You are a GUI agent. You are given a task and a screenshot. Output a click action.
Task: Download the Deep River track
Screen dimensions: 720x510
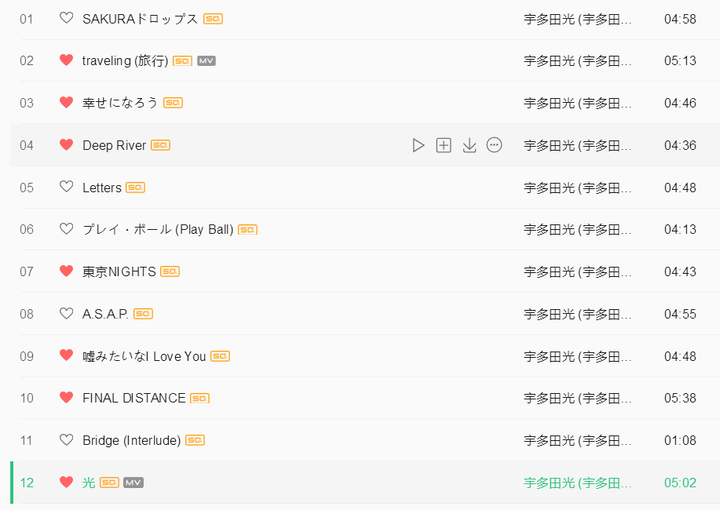(469, 145)
